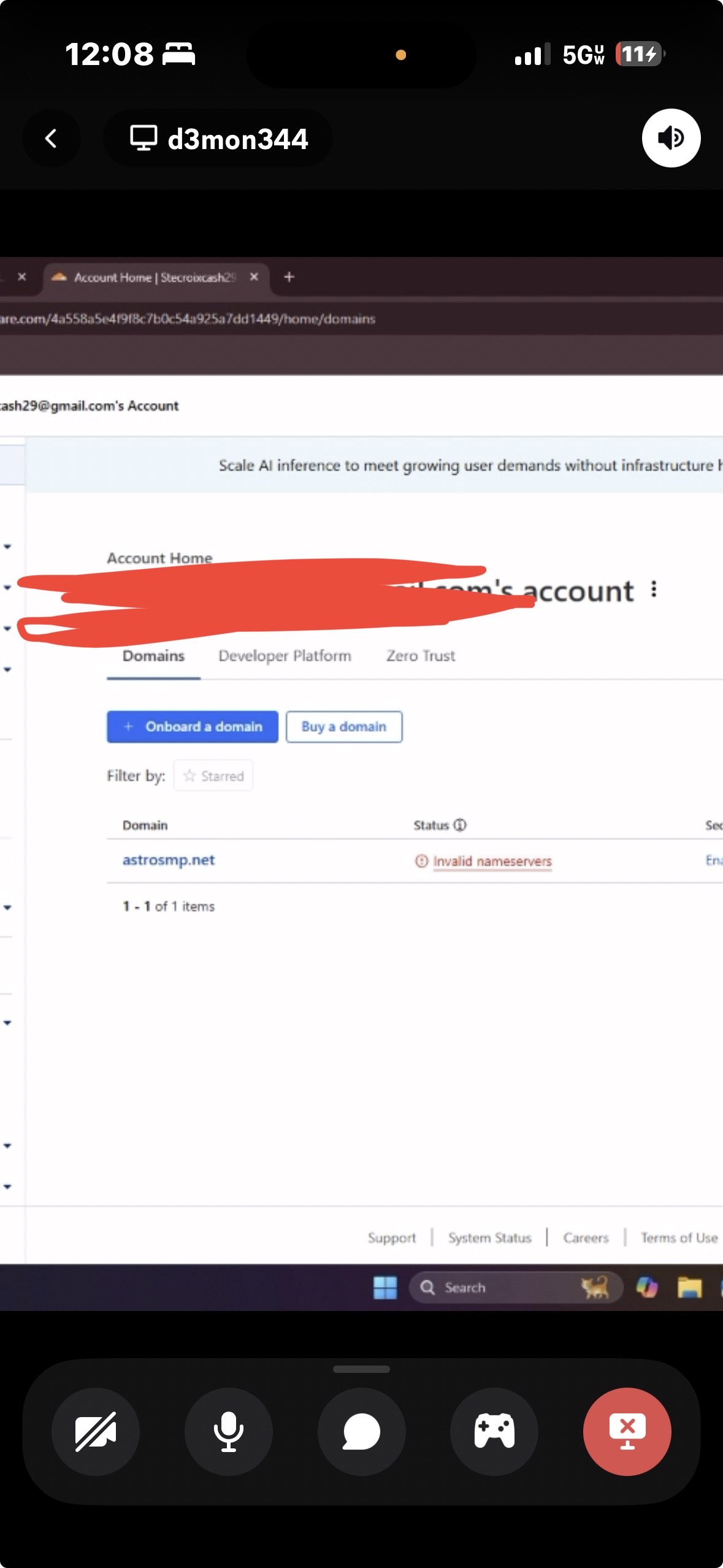The image size is (723, 1568).
Task: Open the System Status footer link
Action: coord(490,1237)
